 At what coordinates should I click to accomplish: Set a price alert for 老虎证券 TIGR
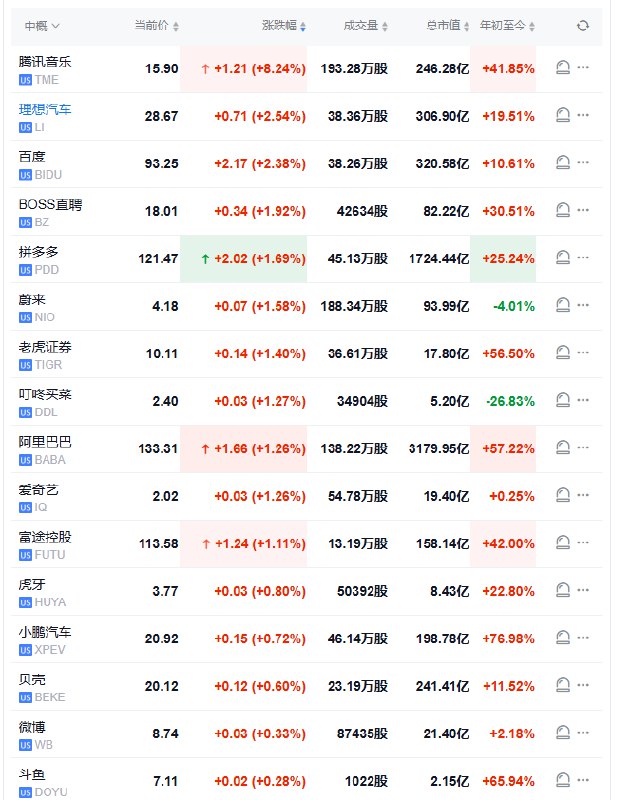point(563,353)
